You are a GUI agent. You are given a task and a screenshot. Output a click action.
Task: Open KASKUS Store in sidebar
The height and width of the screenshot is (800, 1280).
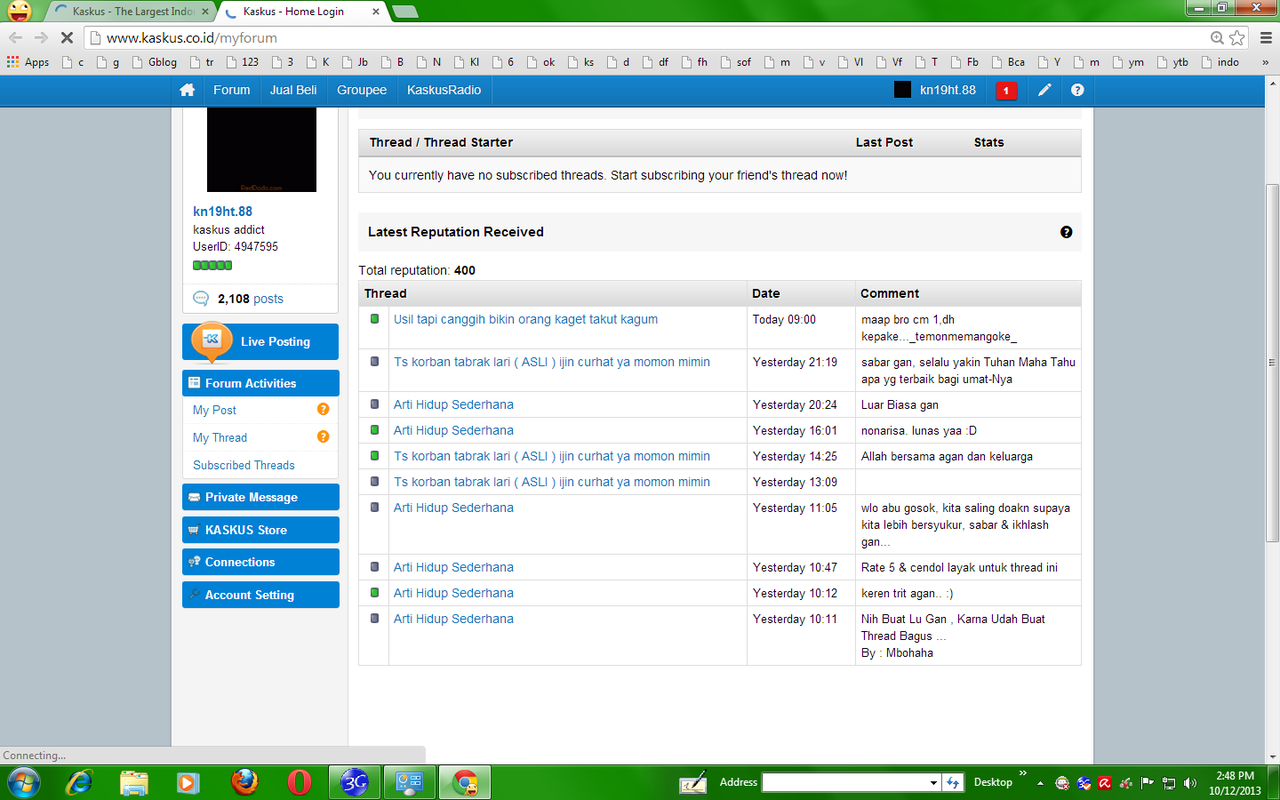coord(260,530)
